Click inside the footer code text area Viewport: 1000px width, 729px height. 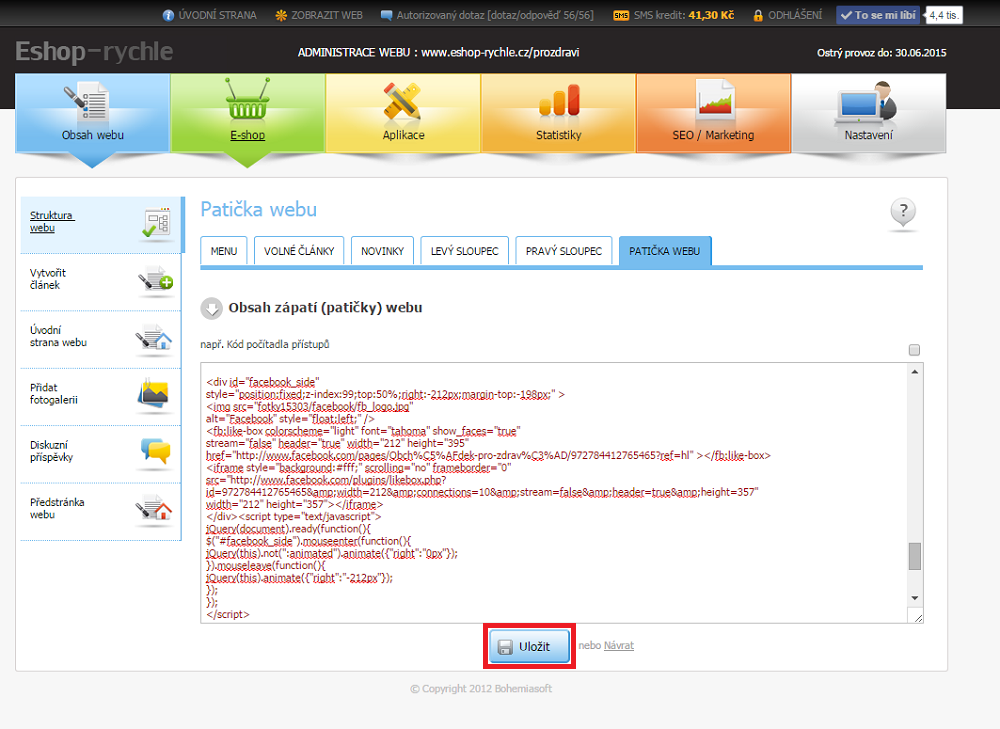[x=554, y=492]
